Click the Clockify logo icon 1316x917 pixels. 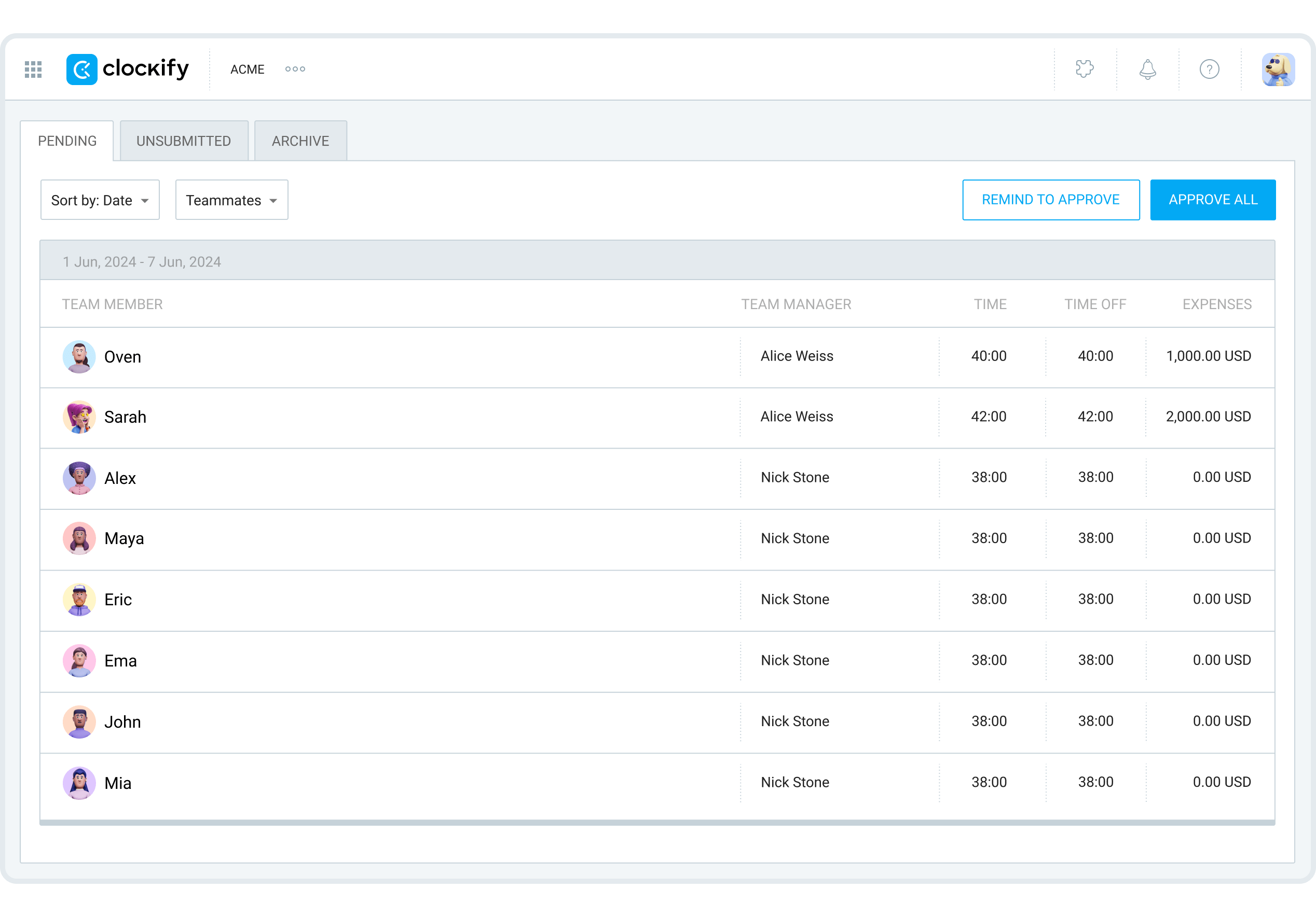pos(82,70)
